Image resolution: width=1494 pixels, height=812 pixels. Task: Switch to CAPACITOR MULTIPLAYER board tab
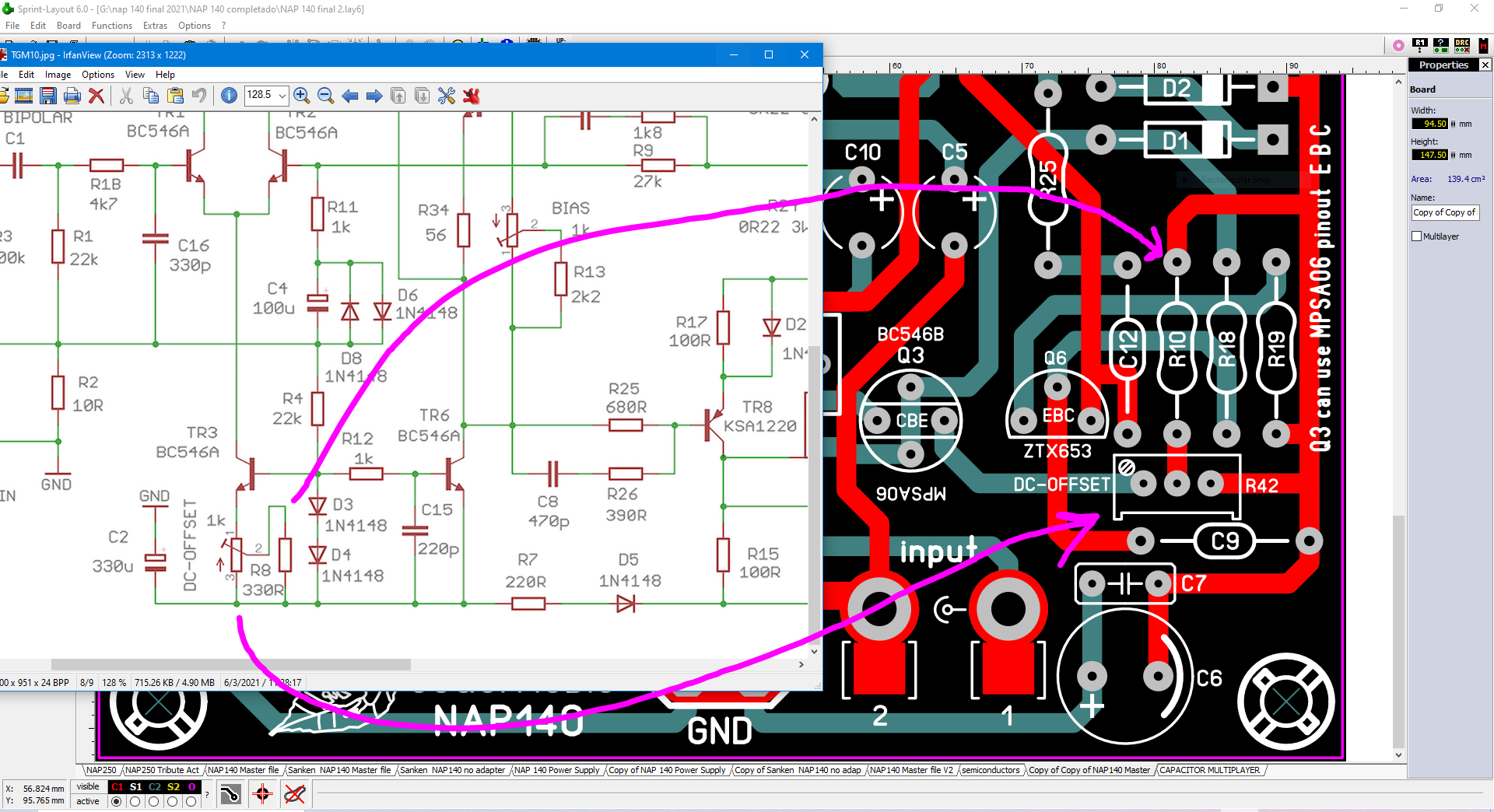1209,770
